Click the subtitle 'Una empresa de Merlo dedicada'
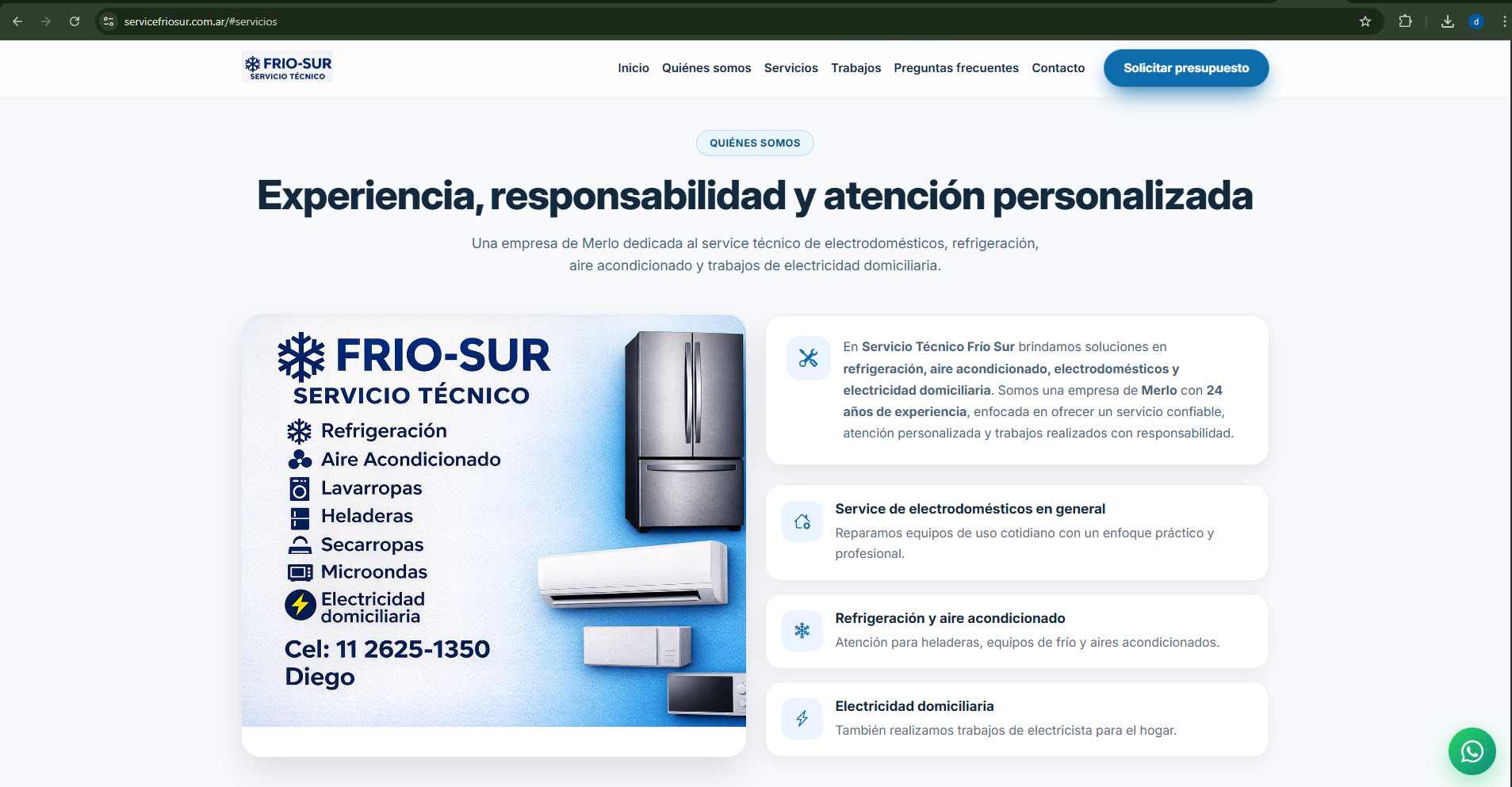Viewport: 1512px width, 787px height. (x=755, y=254)
